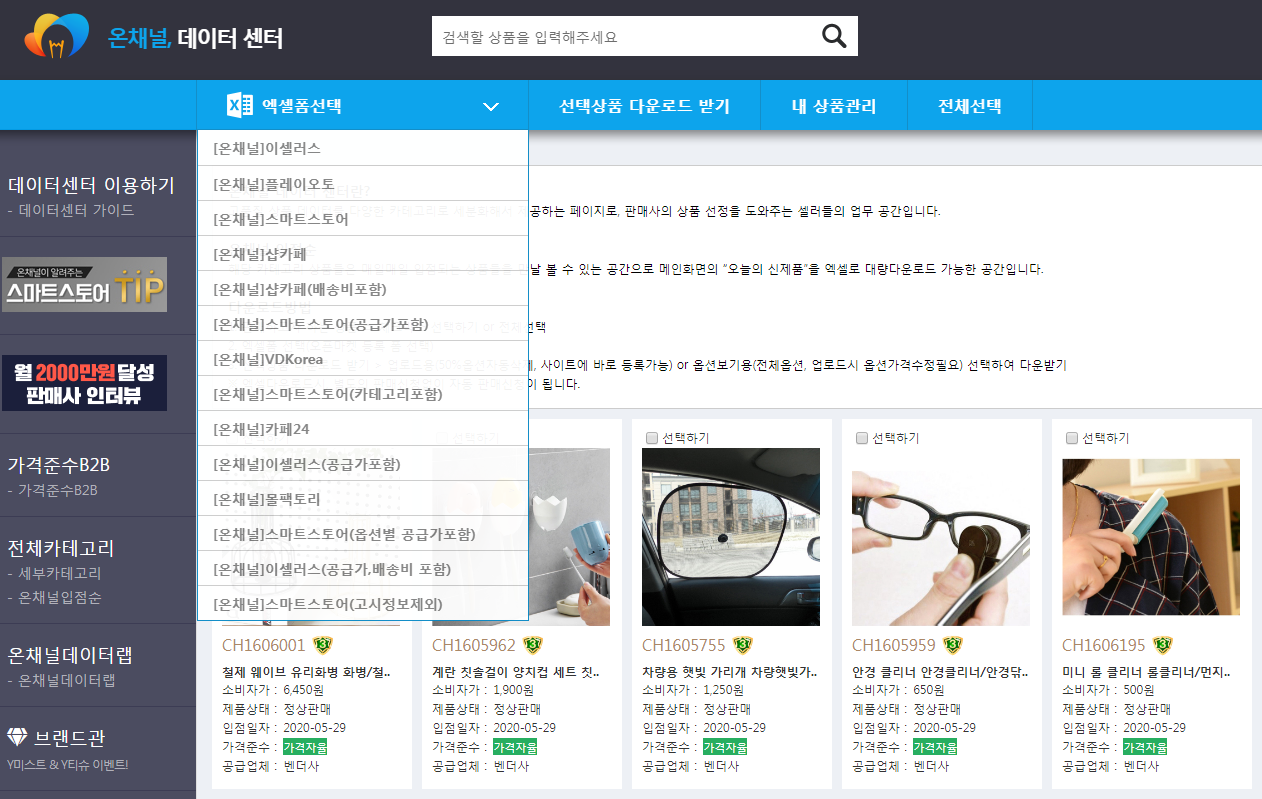Select [온채널]스마트스토어(고시정보제외) option
The height and width of the screenshot is (799, 1262).
363,604
